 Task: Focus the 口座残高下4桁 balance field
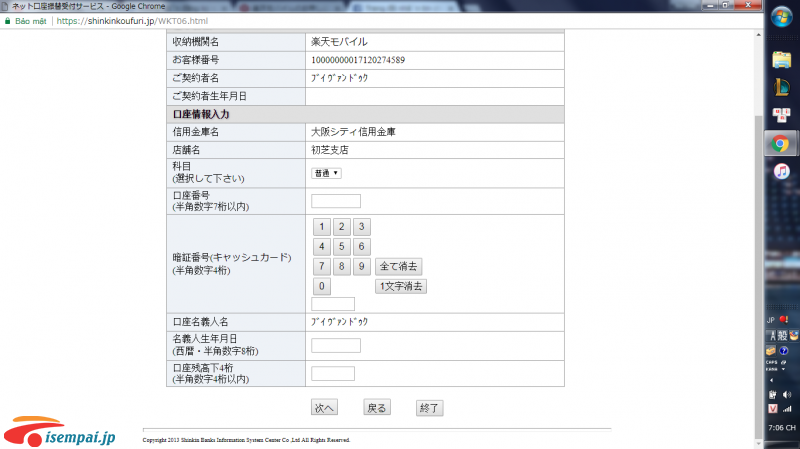click(333, 373)
